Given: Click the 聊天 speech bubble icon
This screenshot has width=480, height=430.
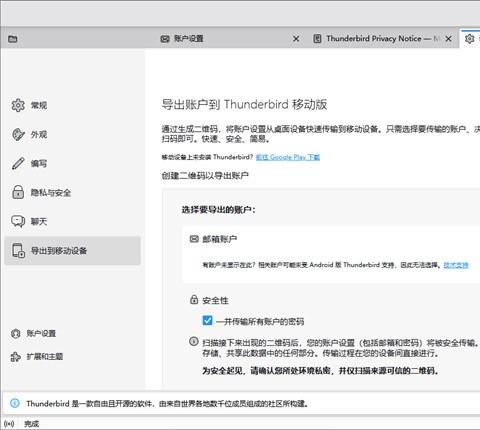Looking at the screenshot, I should (18, 221).
